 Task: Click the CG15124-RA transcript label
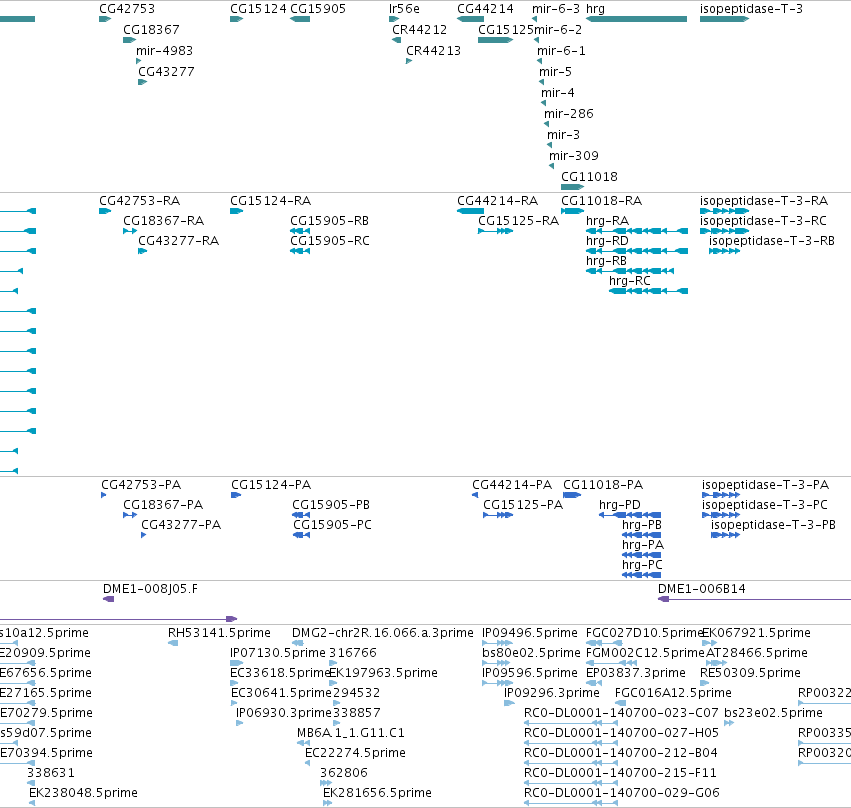point(270,201)
